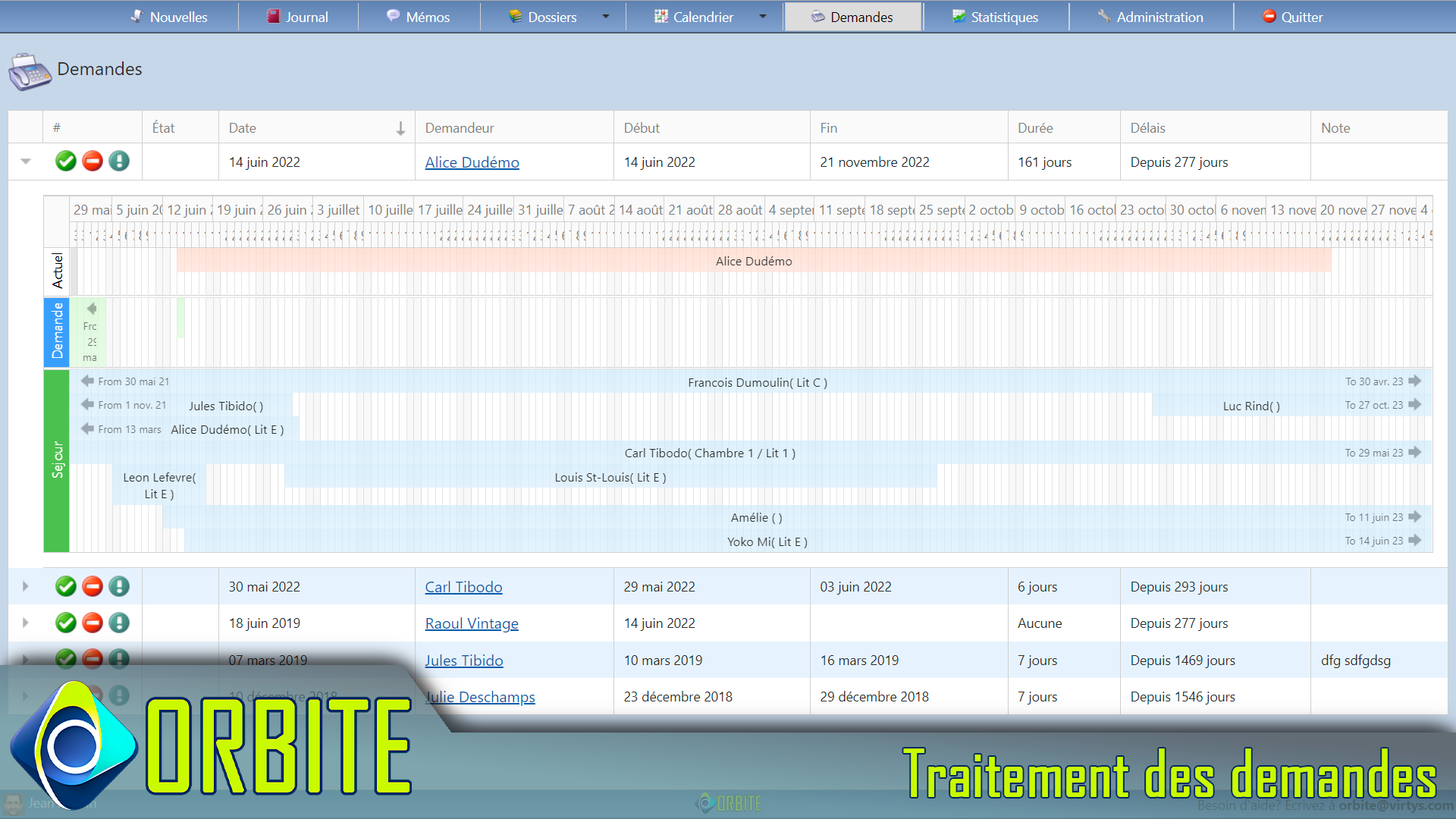Click the Durée column header
The image size is (1456, 819).
click(1064, 127)
